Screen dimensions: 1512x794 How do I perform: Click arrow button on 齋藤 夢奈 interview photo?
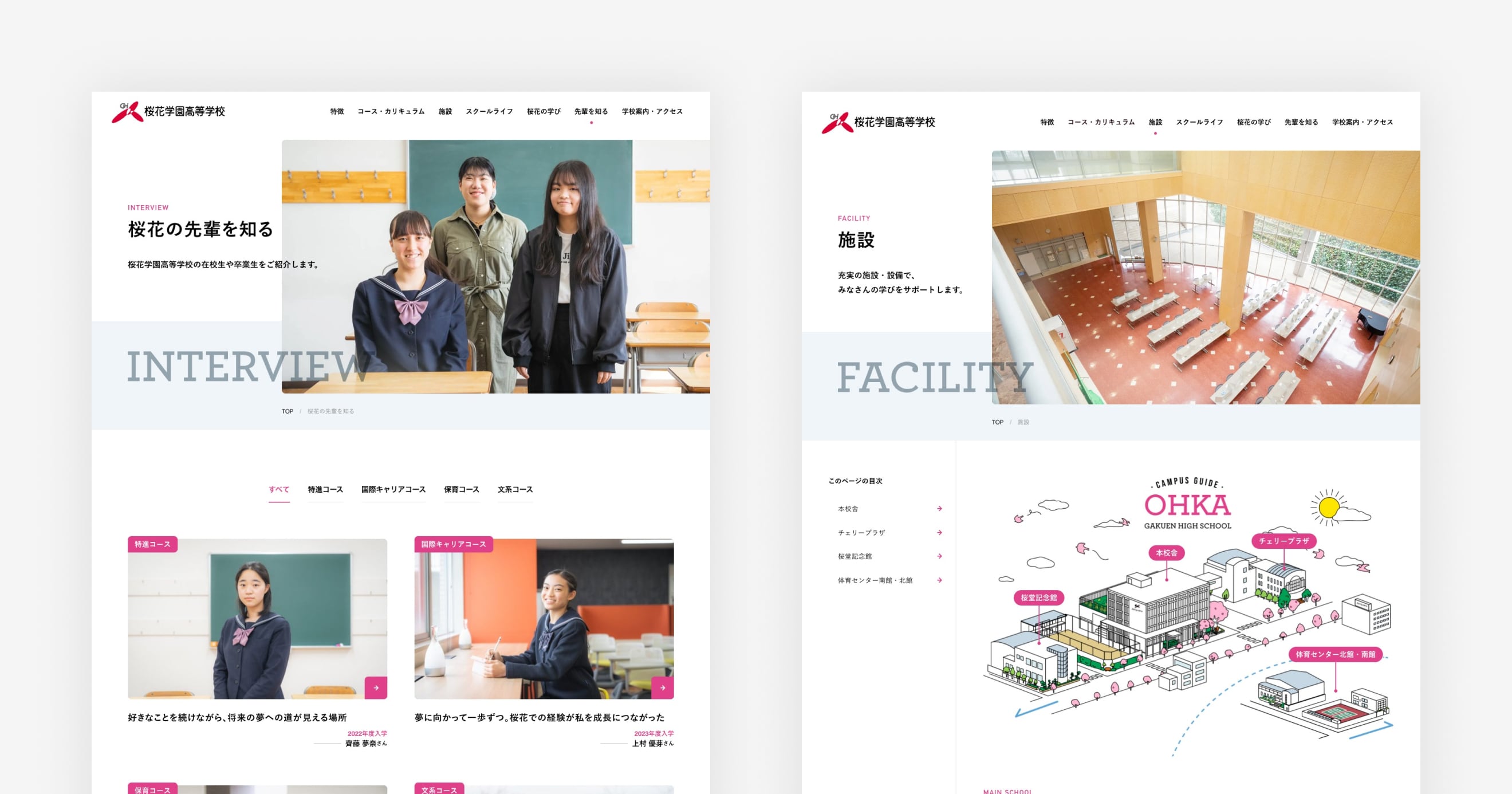tap(376, 687)
